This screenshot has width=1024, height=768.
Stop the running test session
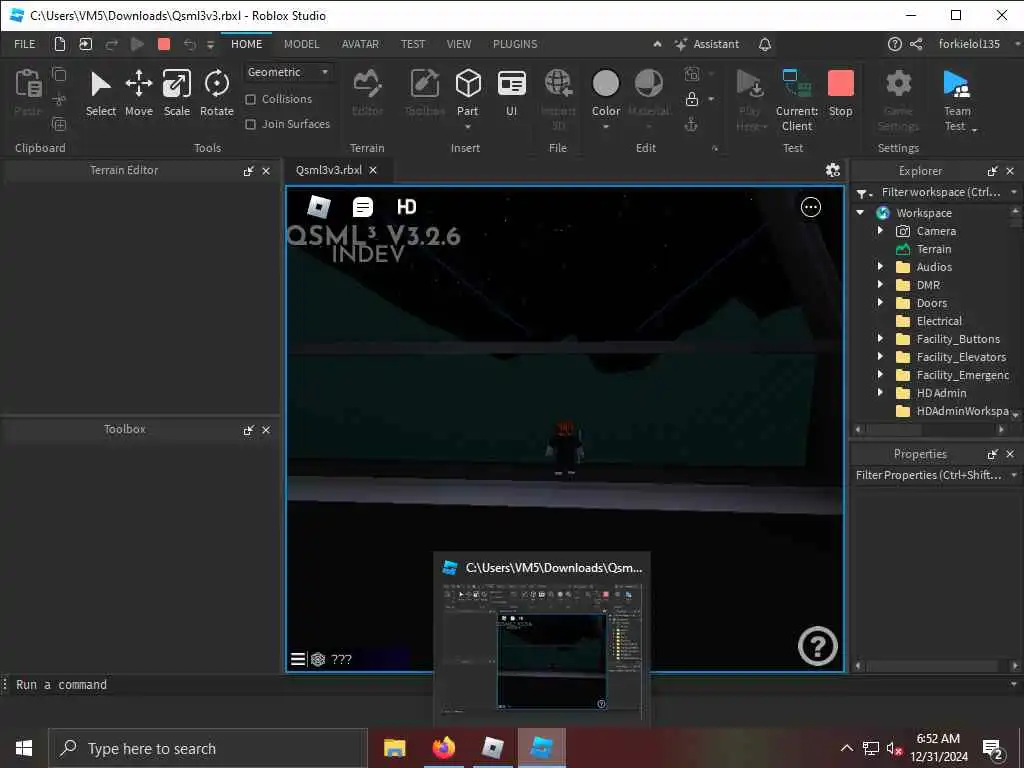(840, 93)
